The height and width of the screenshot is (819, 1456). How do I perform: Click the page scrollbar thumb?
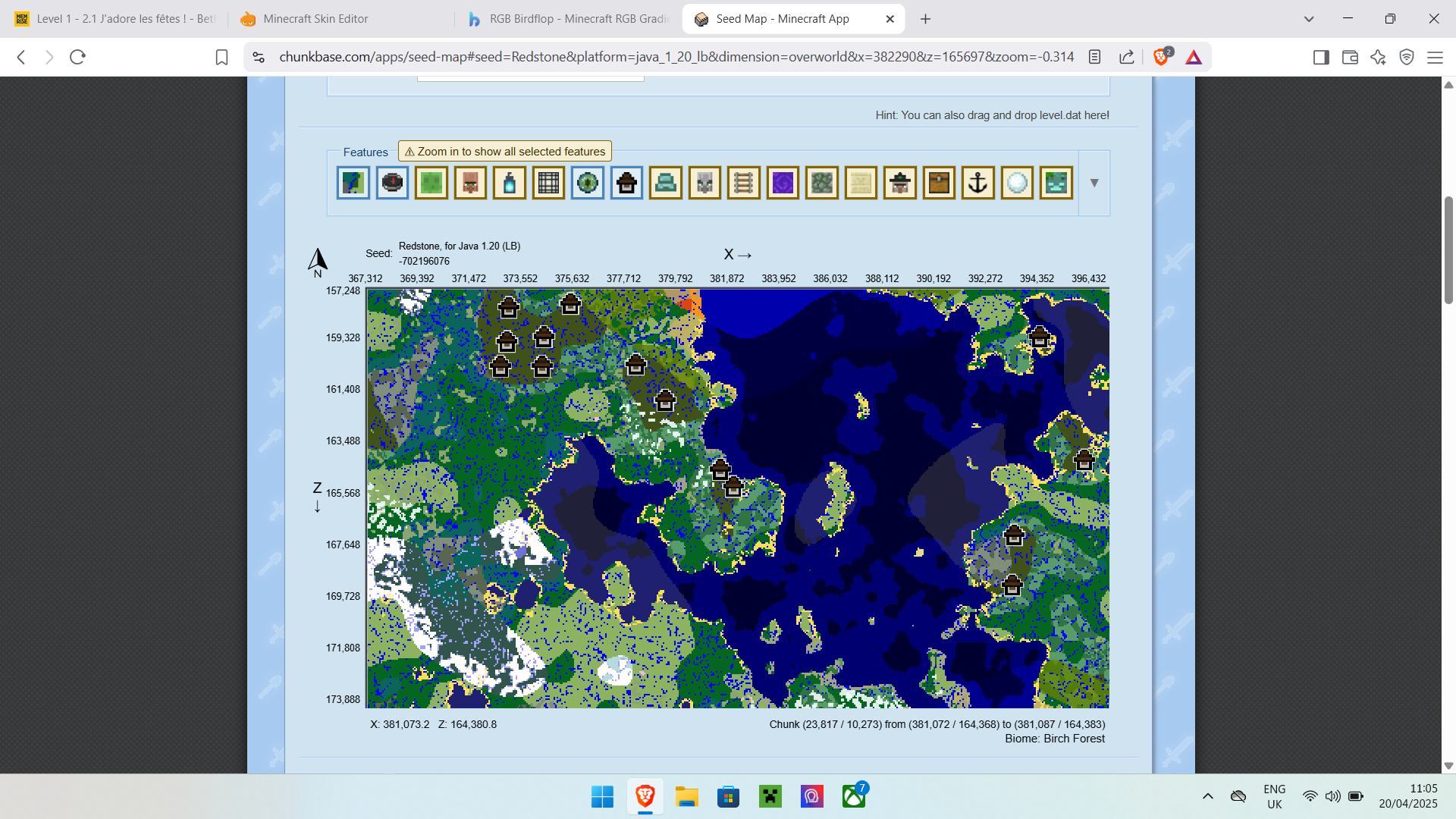click(x=1448, y=250)
